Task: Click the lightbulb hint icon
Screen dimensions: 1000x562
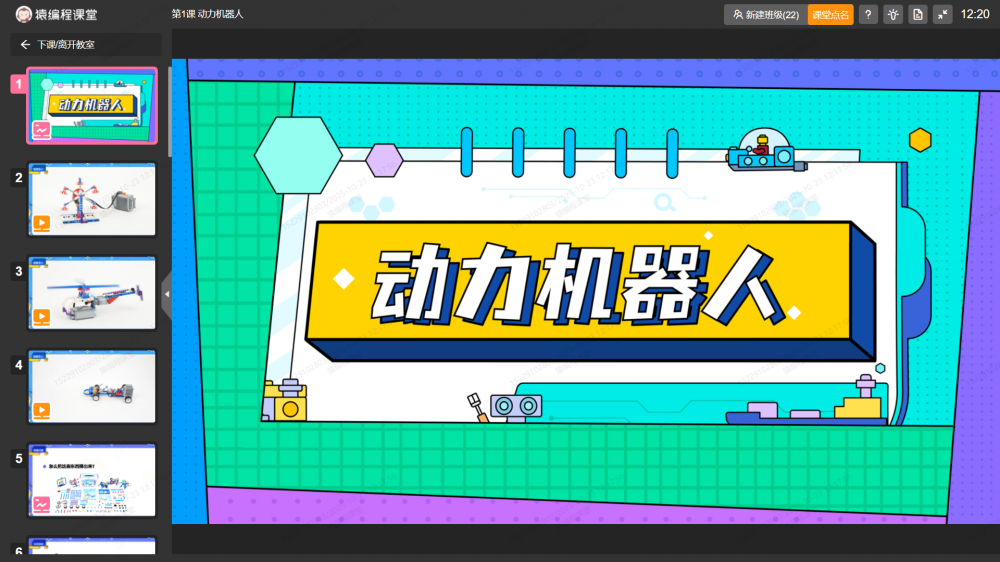Action: click(893, 15)
